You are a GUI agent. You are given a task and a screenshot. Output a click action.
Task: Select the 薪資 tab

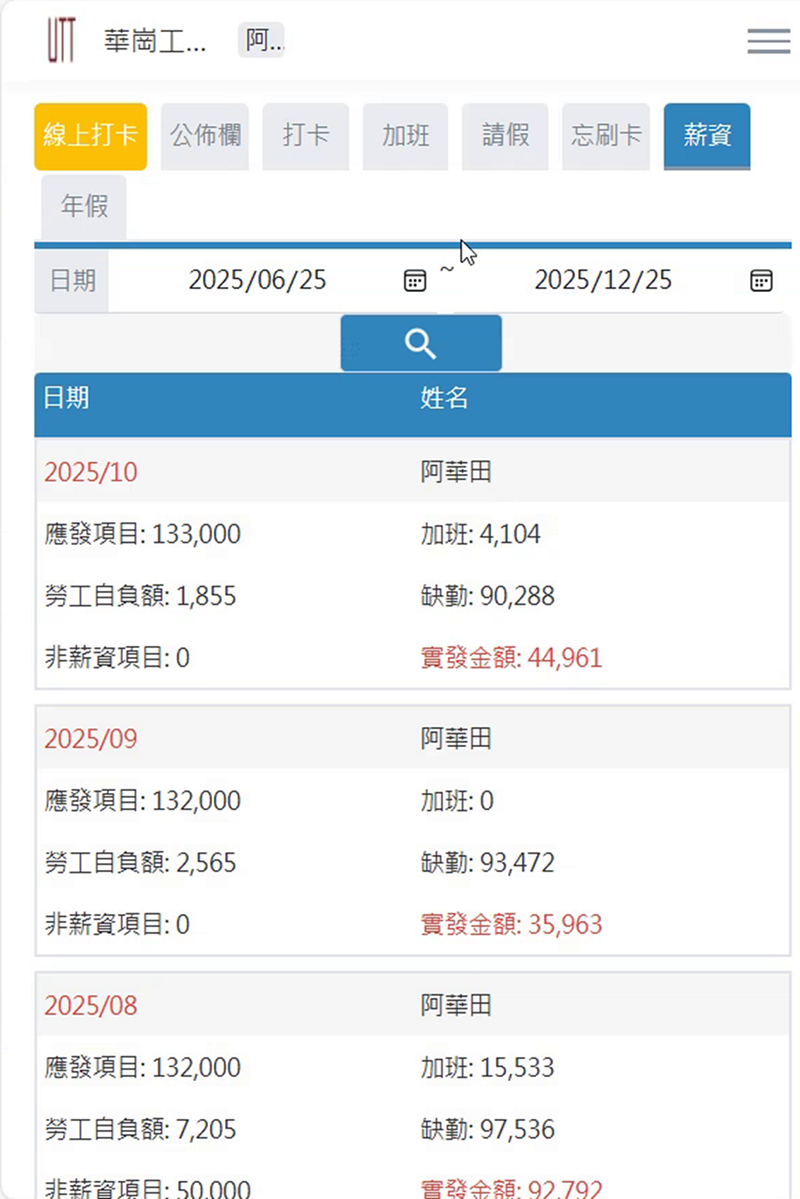pos(707,136)
